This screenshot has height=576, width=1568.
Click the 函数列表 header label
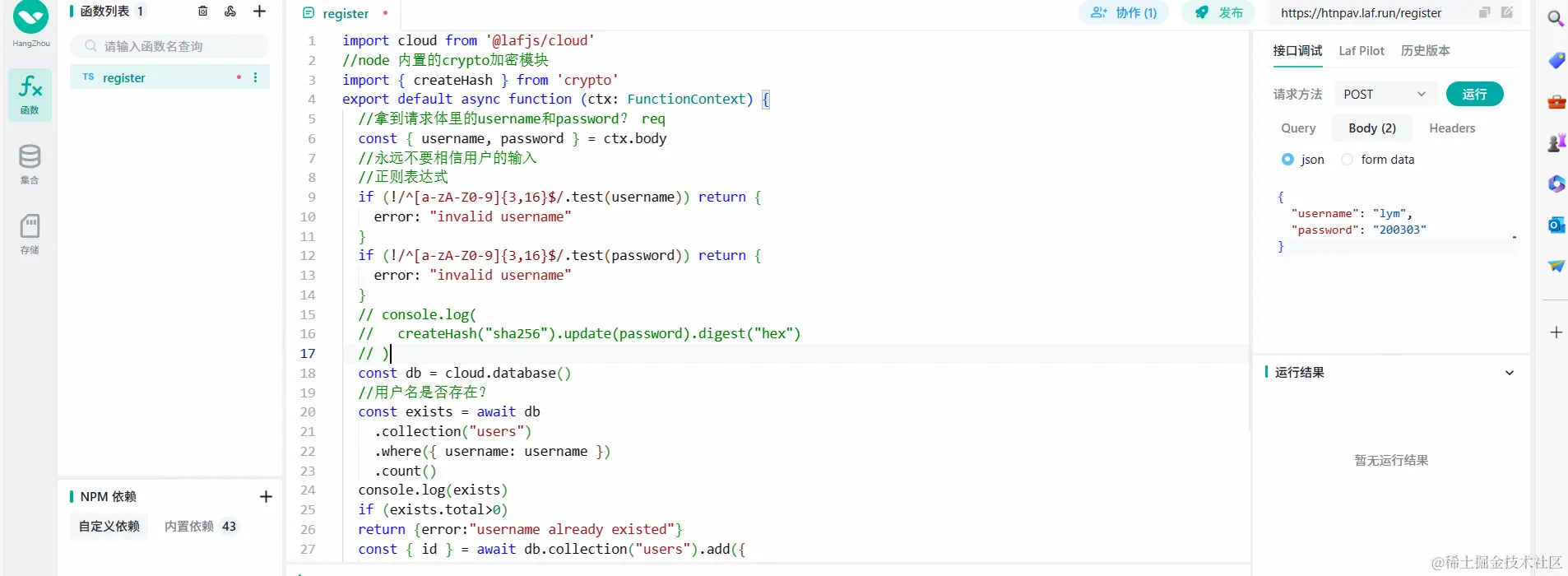coord(104,12)
